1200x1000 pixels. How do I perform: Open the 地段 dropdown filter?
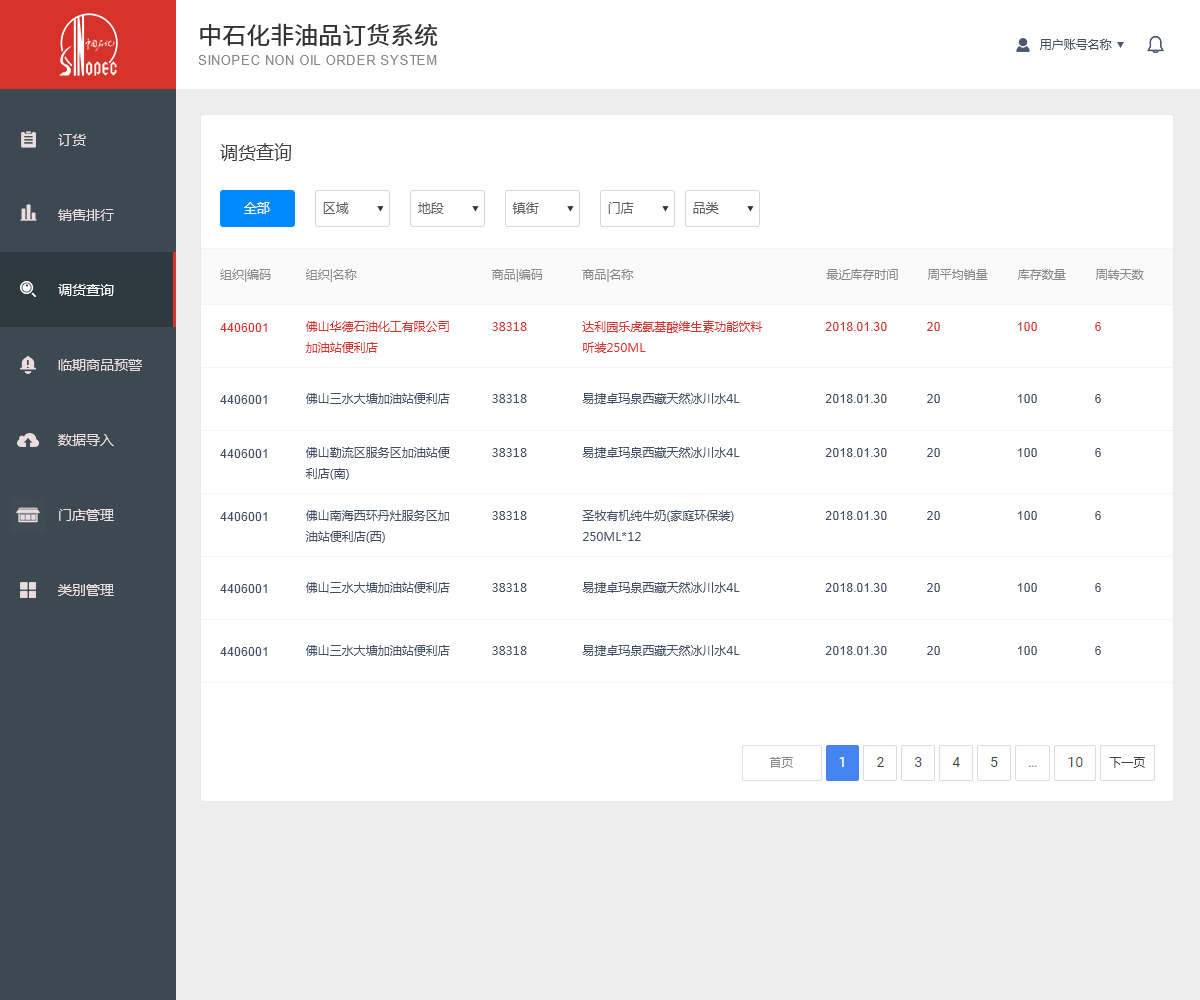point(447,208)
